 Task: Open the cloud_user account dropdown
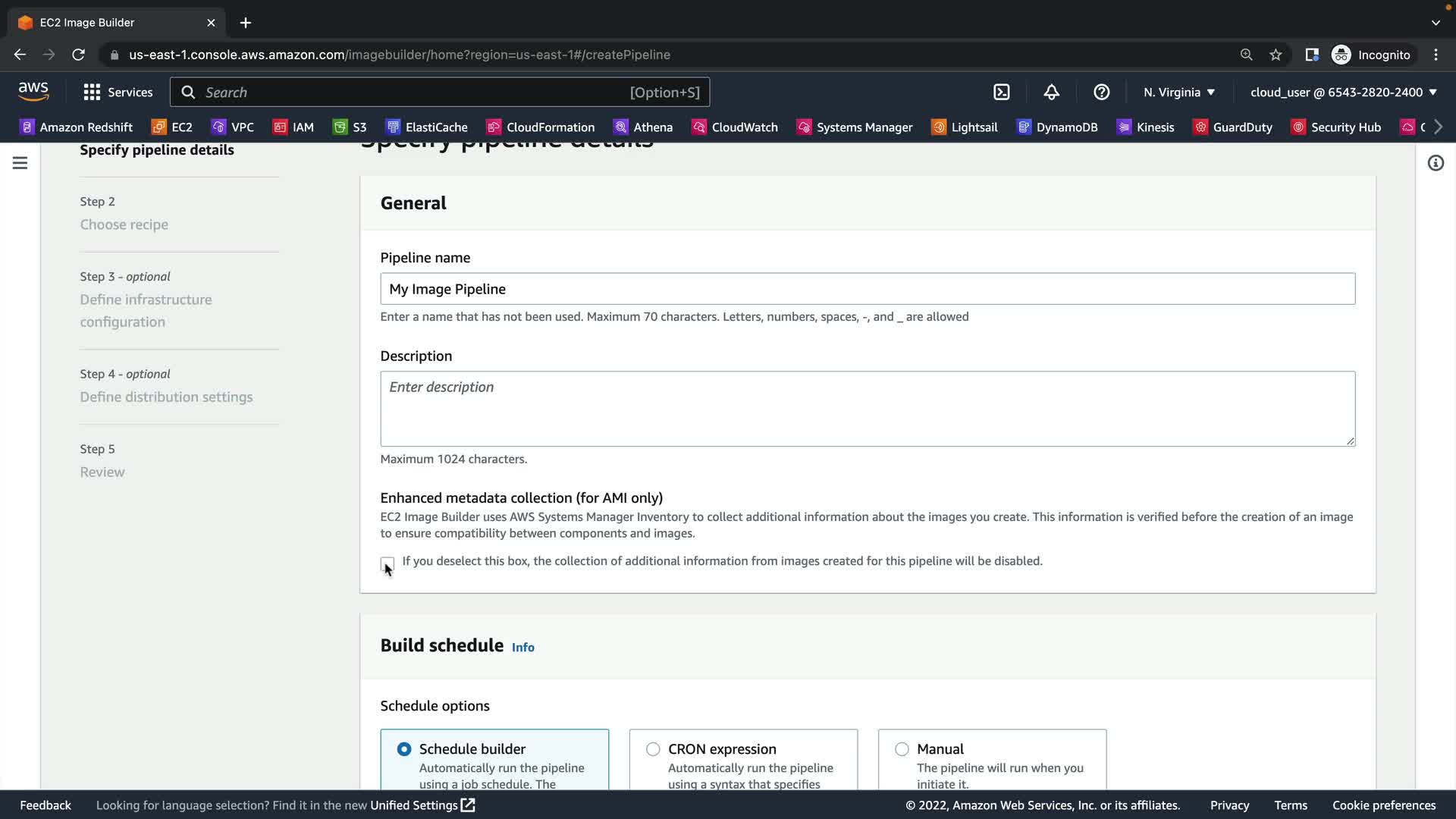pos(1343,92)
